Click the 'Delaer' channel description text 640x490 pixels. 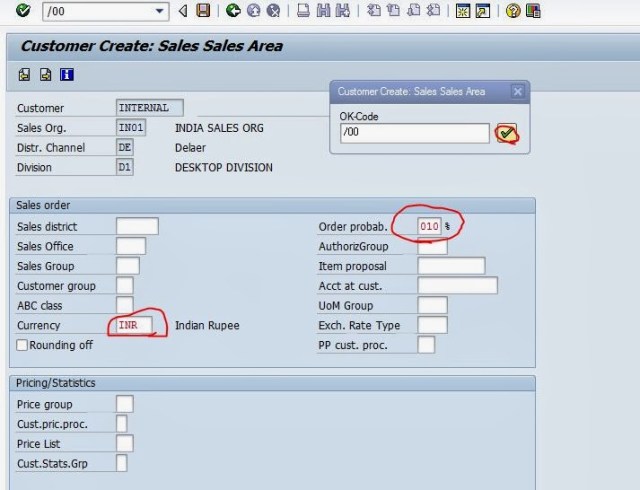click(x=190, y=148)
